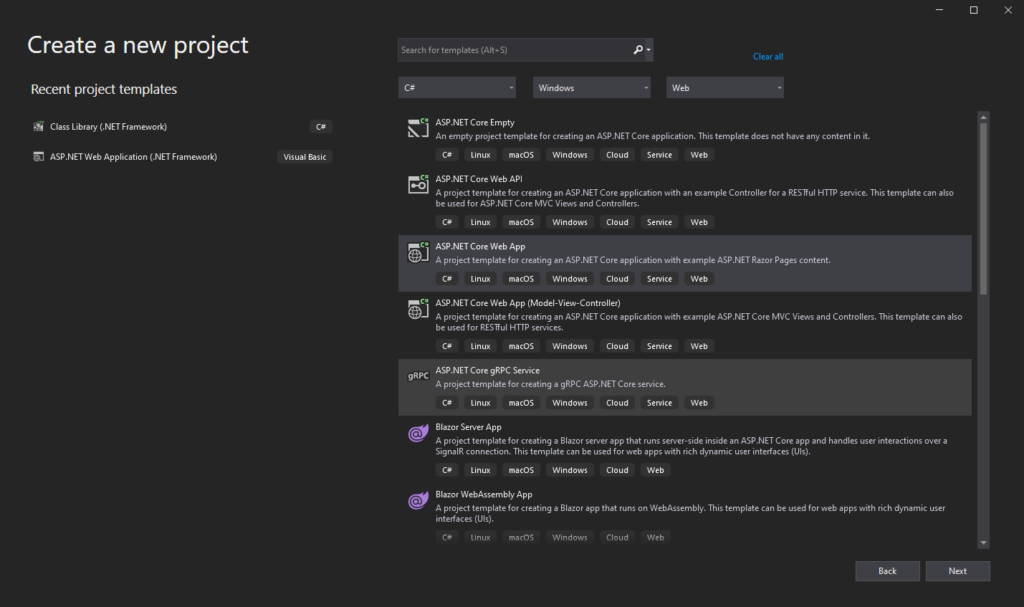Click scrollbar down arrow of template list
The image size is (1024, 607).
coord(983,543)
